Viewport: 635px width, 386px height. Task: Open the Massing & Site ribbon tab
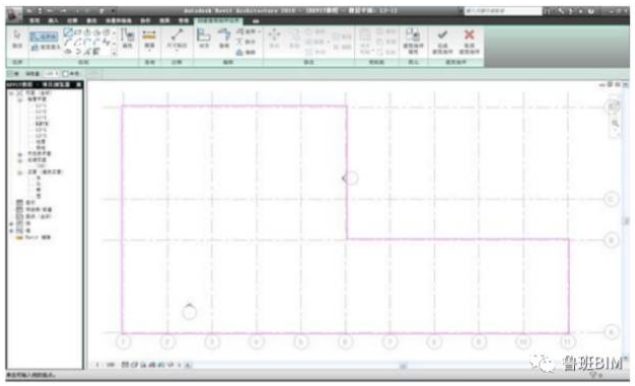pyautogui.click(x=119, y=21)
